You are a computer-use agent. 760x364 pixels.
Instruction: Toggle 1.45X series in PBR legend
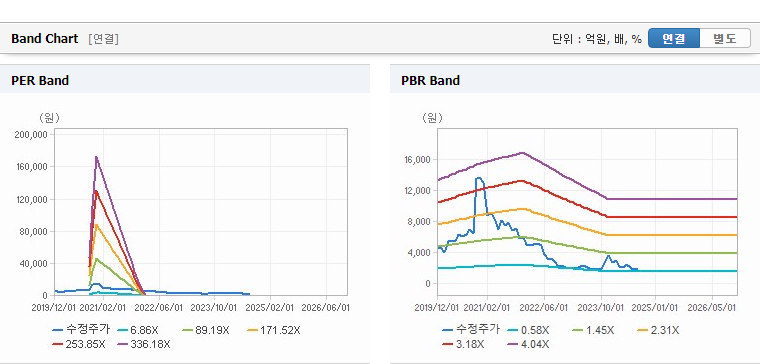click(593, 330)
